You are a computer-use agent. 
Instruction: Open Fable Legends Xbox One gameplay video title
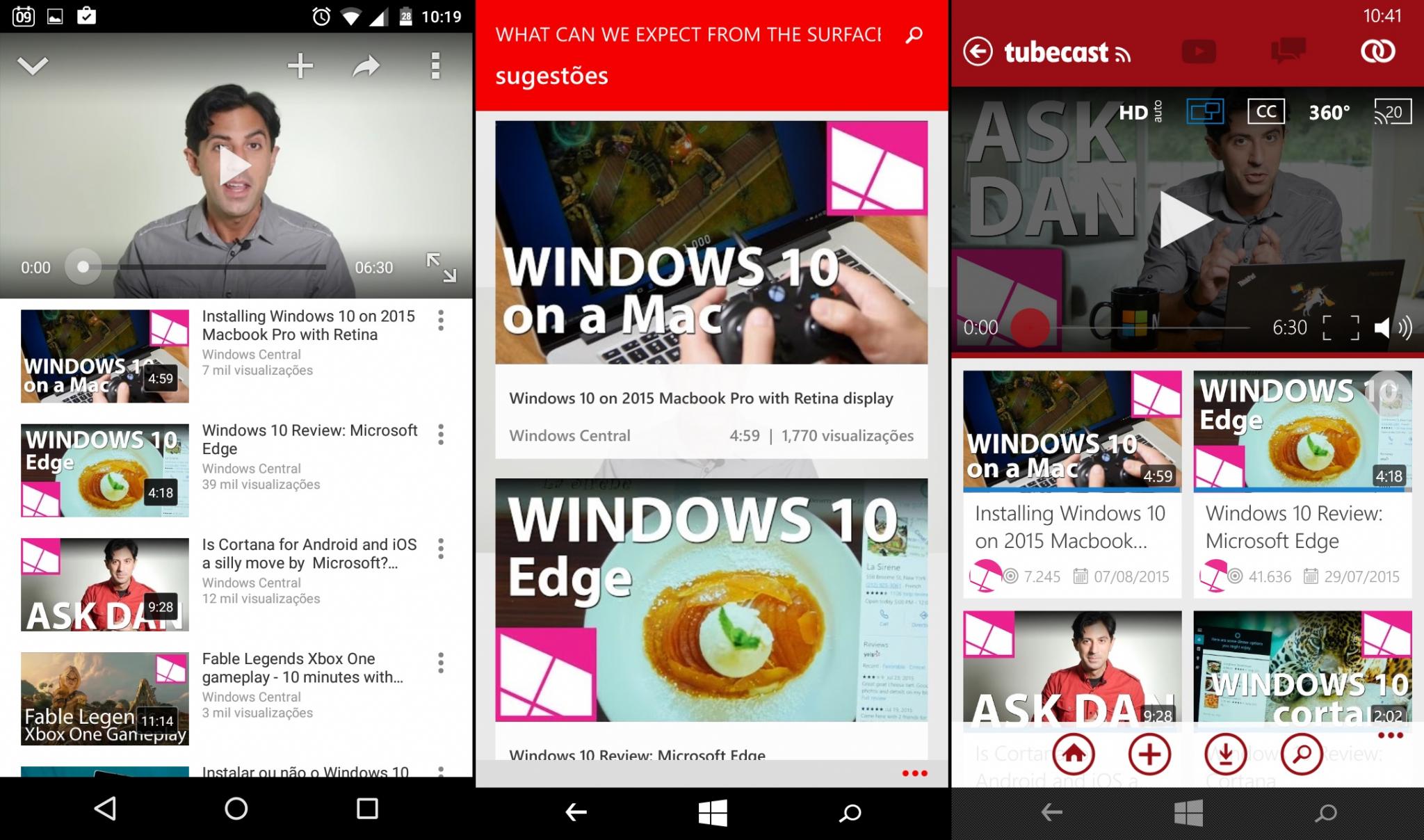tap(302, 668)
